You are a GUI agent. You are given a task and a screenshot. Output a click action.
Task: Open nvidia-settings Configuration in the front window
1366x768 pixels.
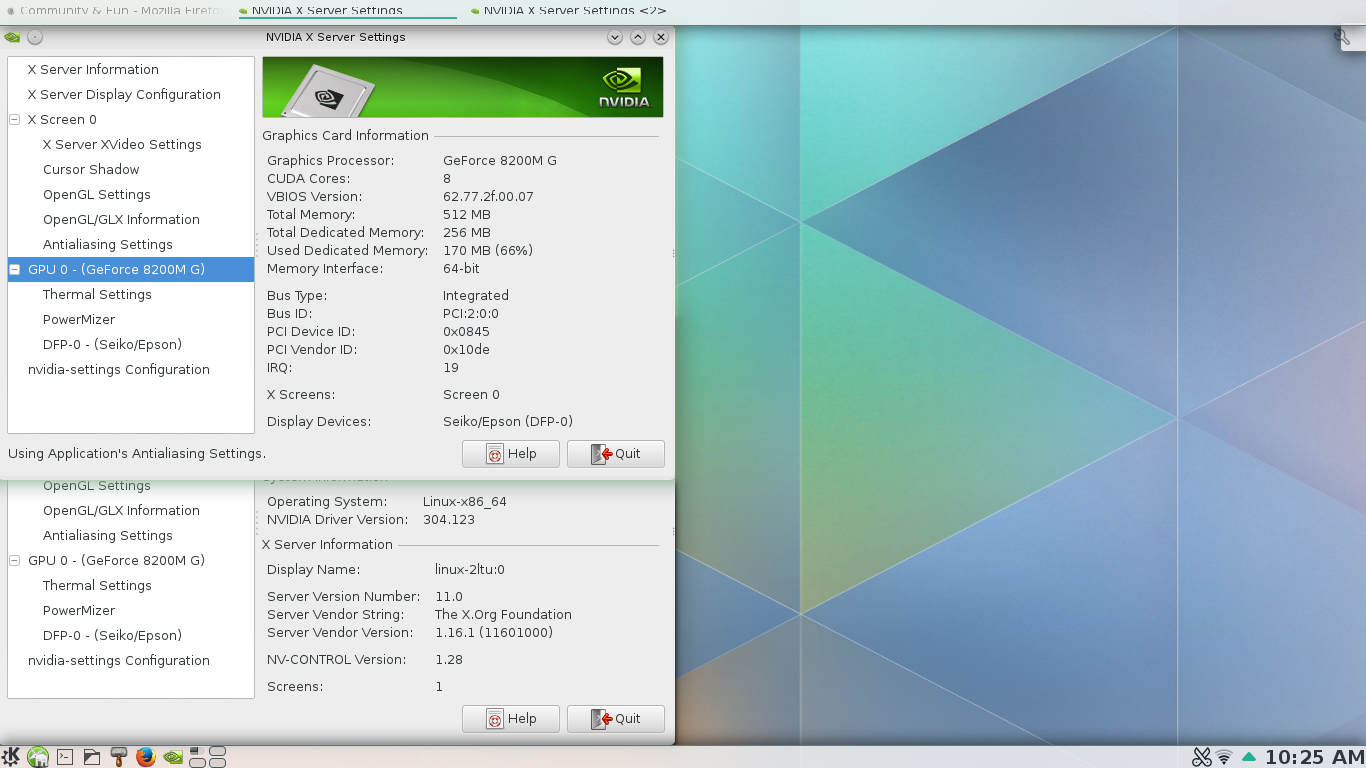click(x=119, y=369)
